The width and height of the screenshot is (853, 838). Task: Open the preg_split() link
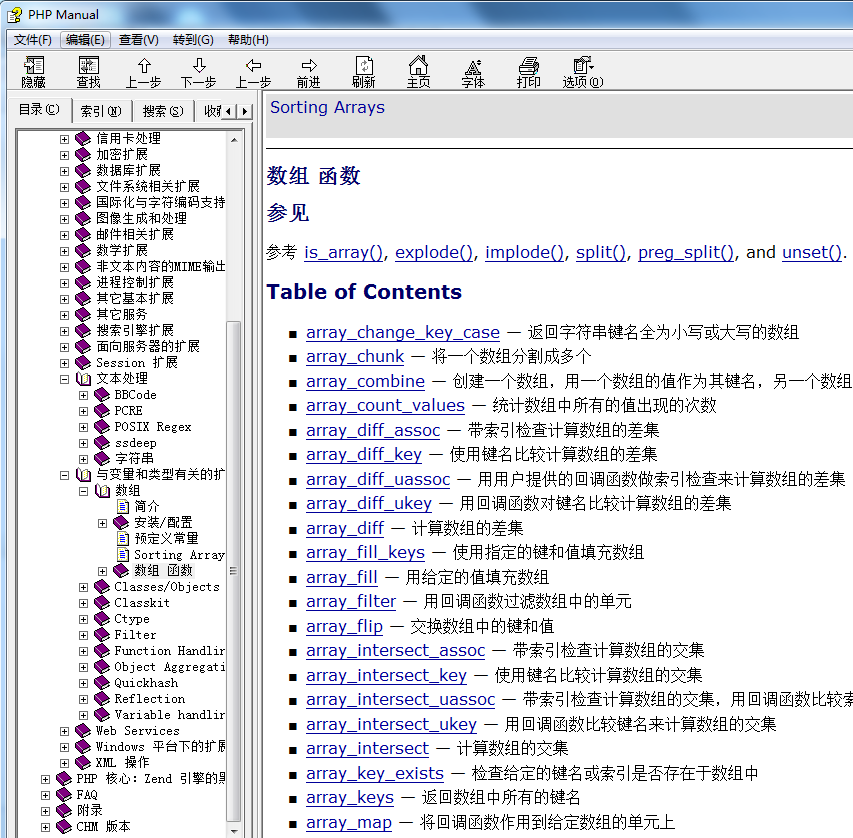[686, 252]
